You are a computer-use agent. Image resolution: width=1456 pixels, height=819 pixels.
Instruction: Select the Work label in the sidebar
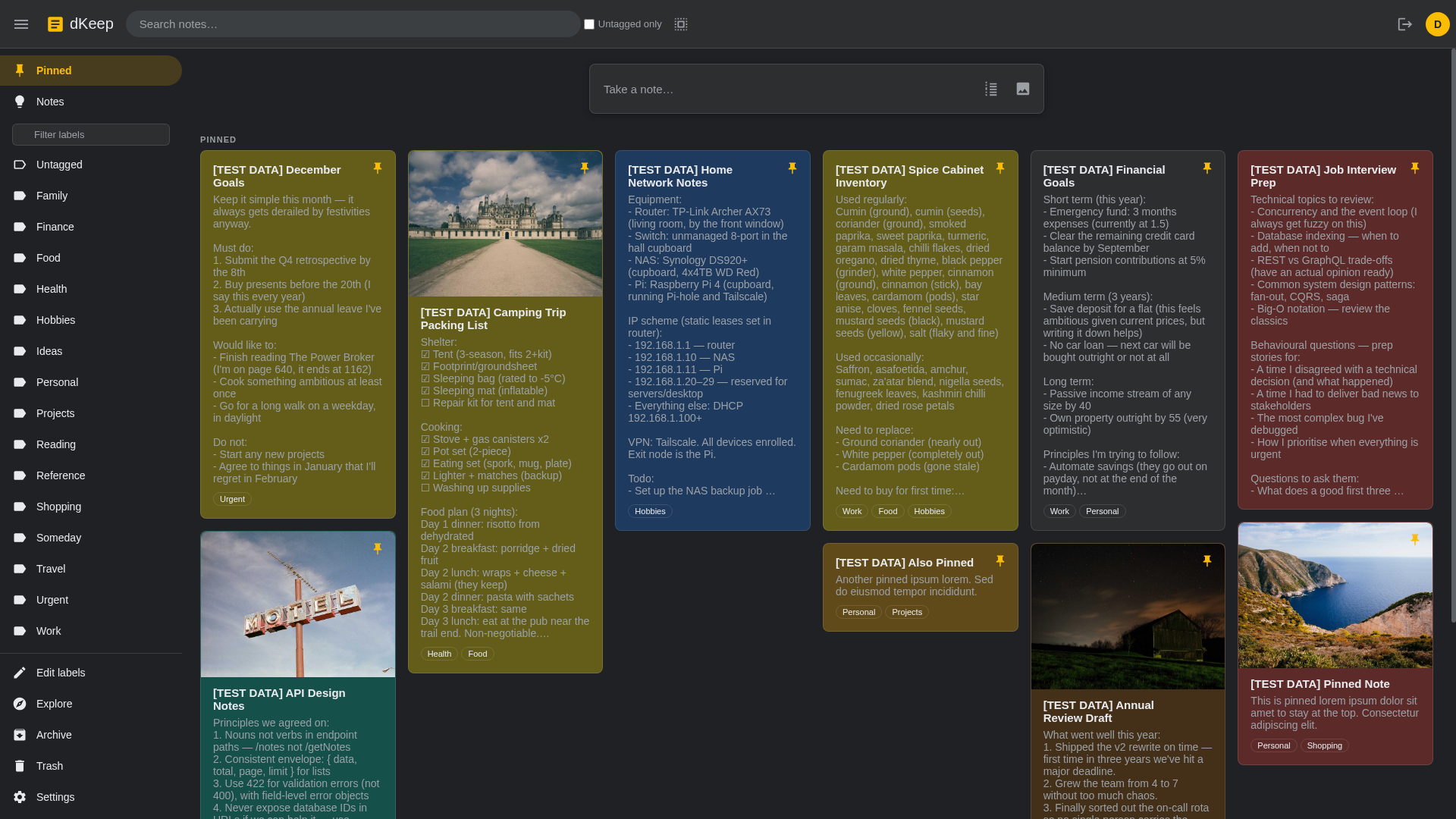click(x=48, y=630)
